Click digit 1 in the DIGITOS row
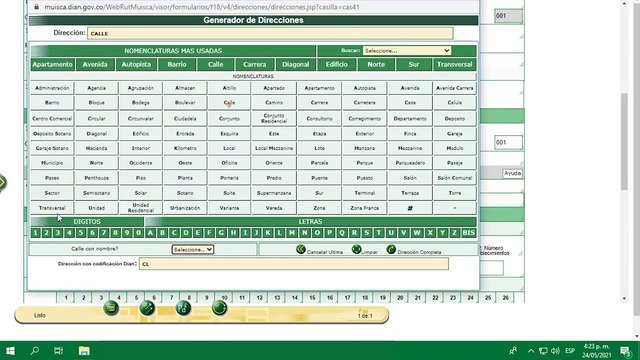Screen dimensions: 640x360 pyautogui.click(x=36, y=233)
